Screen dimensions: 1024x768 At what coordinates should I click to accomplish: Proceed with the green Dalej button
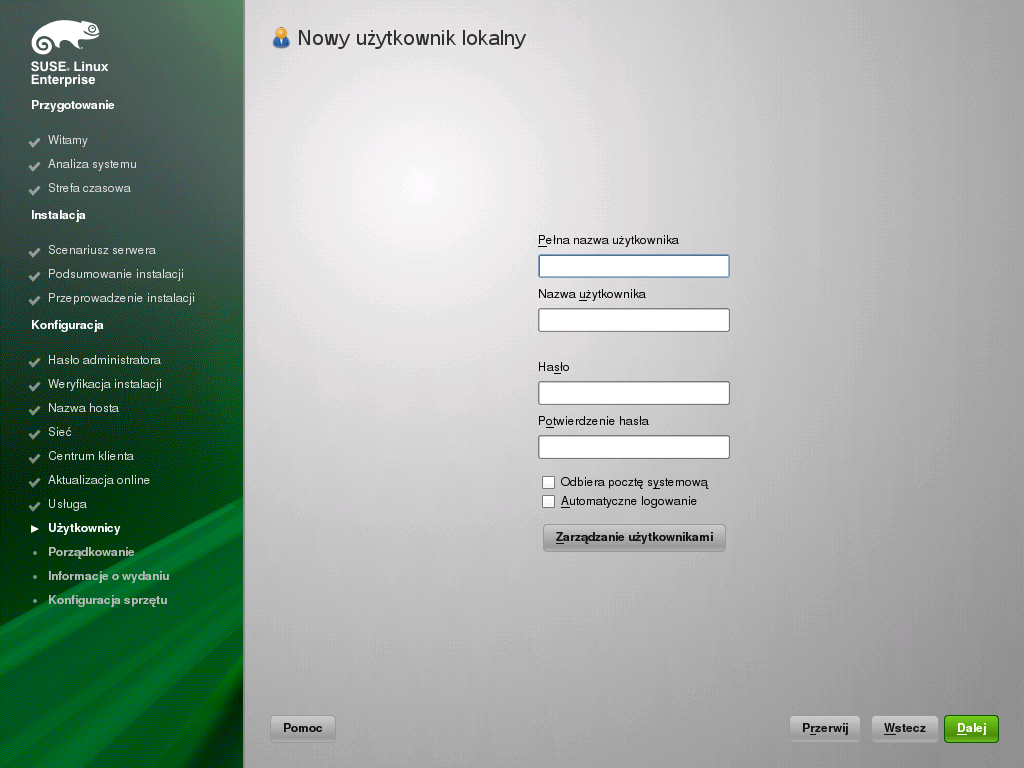click(971, 728)
